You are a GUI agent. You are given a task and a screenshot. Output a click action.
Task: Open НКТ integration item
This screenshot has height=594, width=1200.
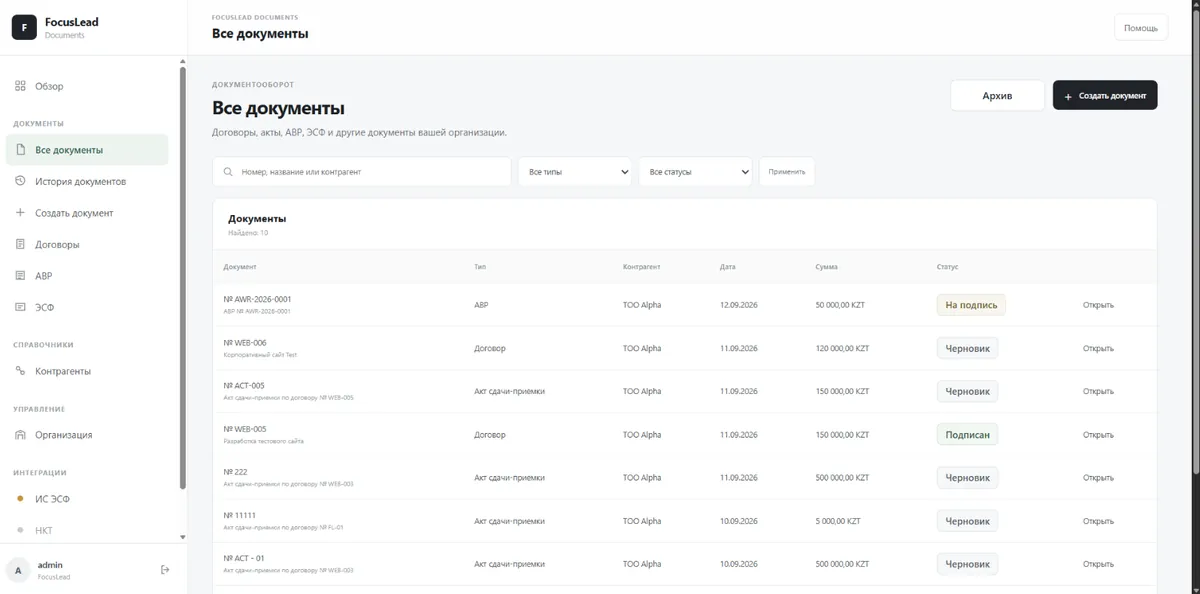pos(87,530)
